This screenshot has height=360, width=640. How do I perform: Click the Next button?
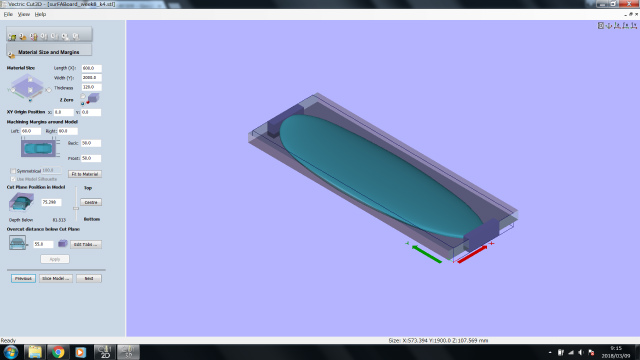click(89, 278)
